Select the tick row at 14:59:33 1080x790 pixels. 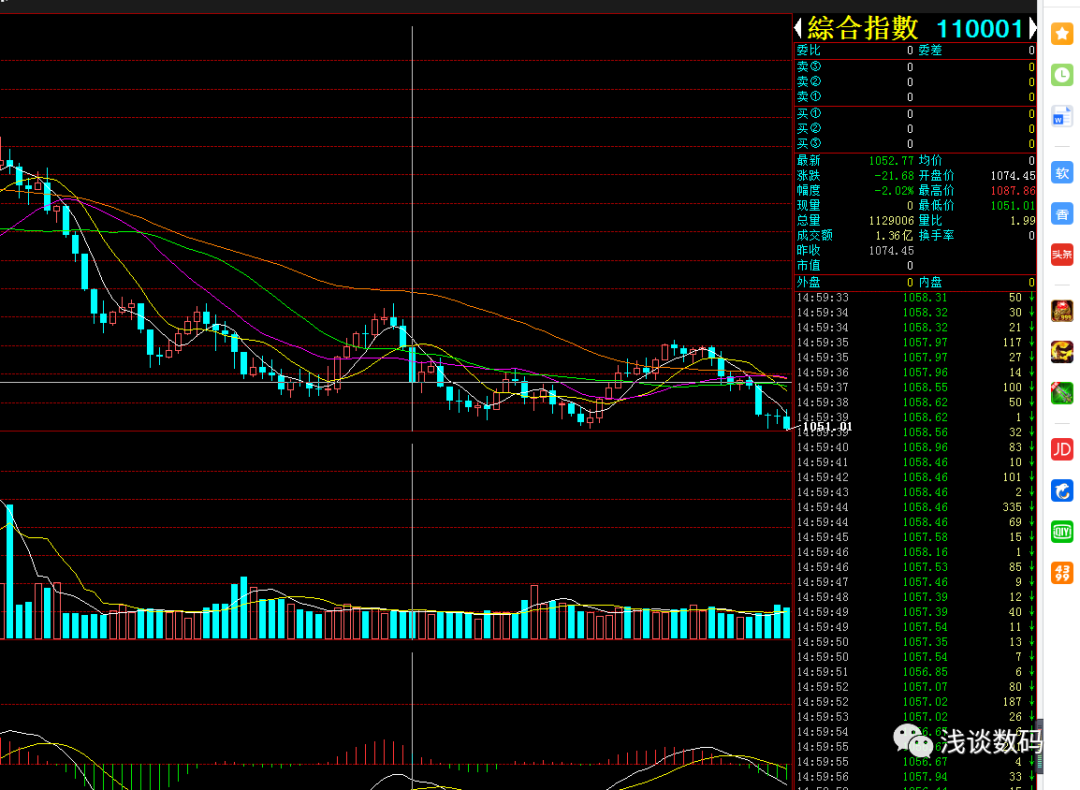915,298
